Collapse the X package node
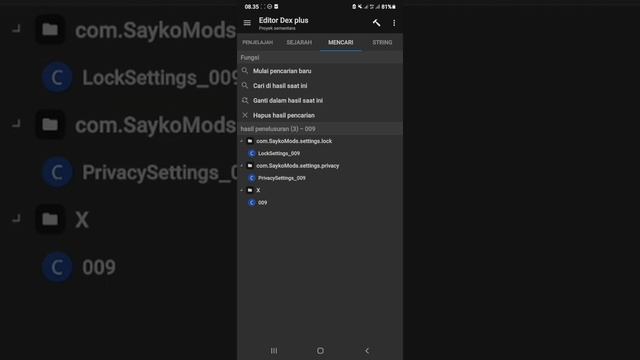The height and width of the screenshot is (360, 640). click(x=242, y=190)
